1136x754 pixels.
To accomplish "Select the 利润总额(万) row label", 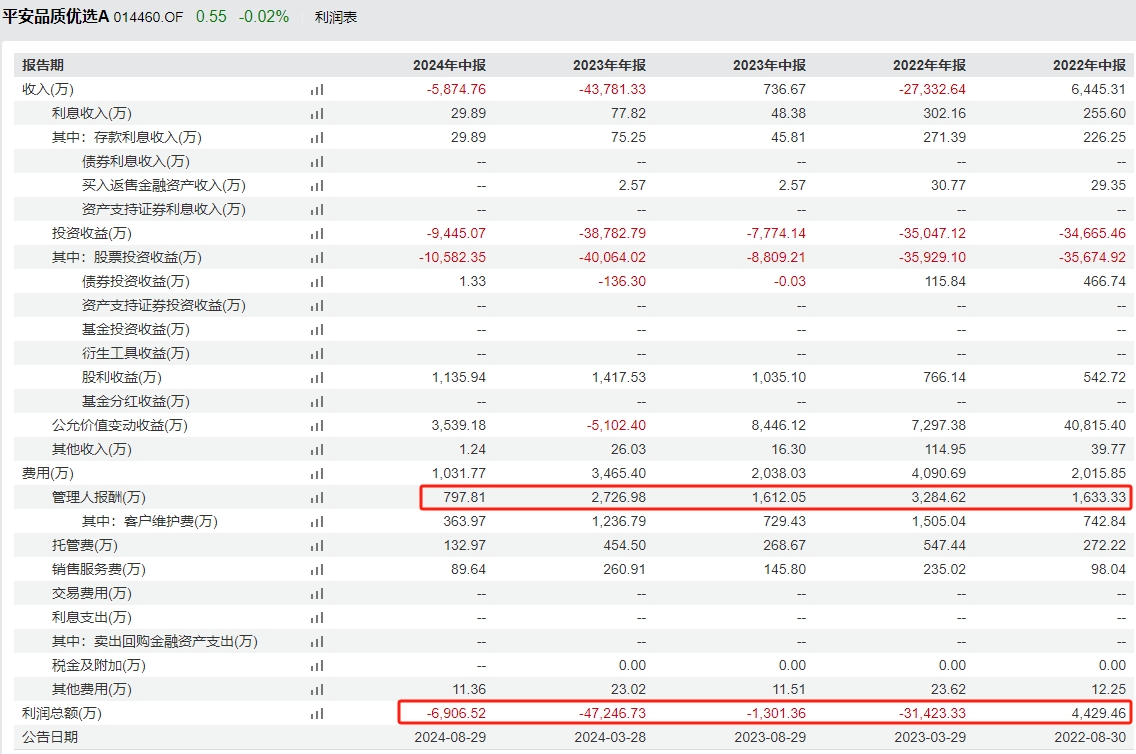I will point(62,713).
